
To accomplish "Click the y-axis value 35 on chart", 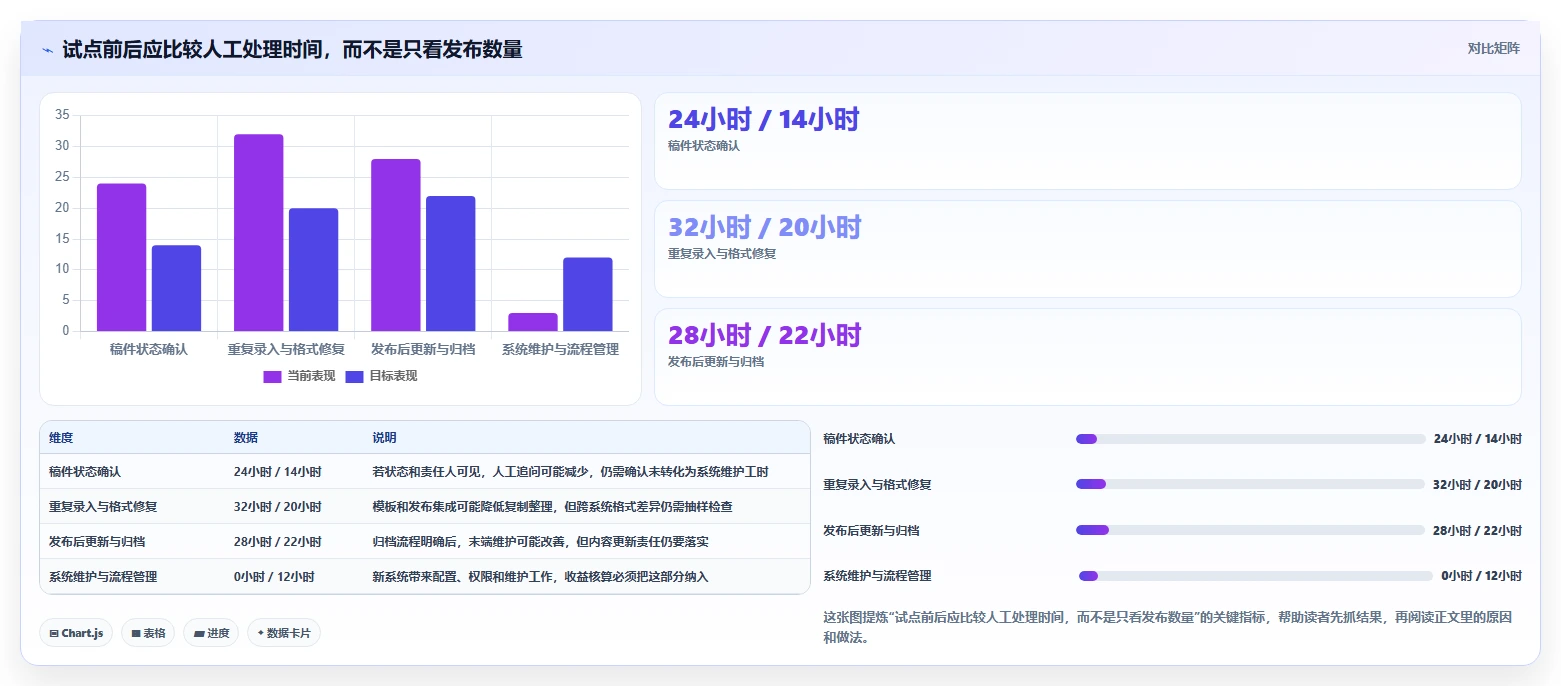I will (62, 115).
